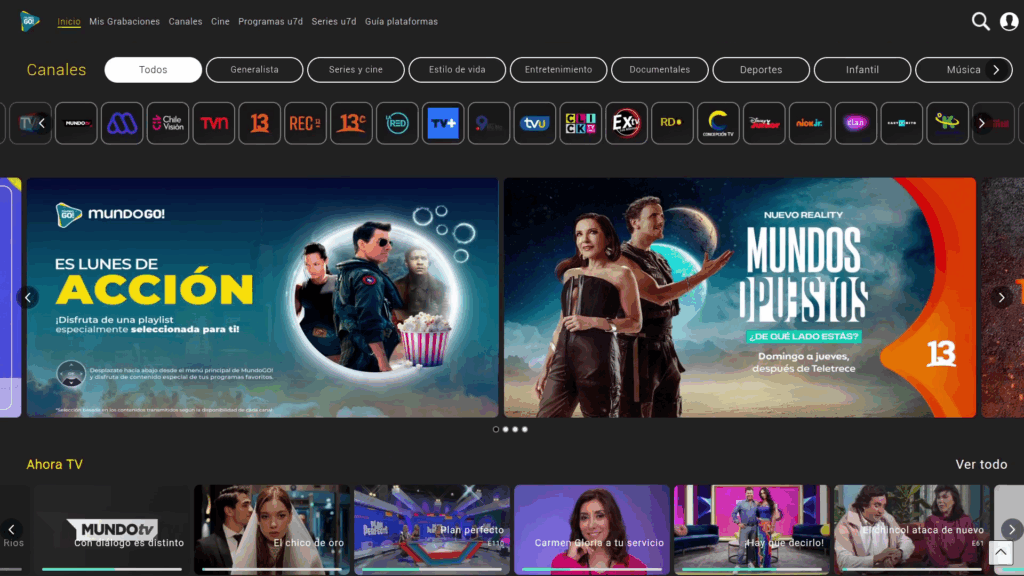The height and width of the screenshot is (576, 1024).
Task: Select the Canal 13 channel icon
Action: click(260, 123)
